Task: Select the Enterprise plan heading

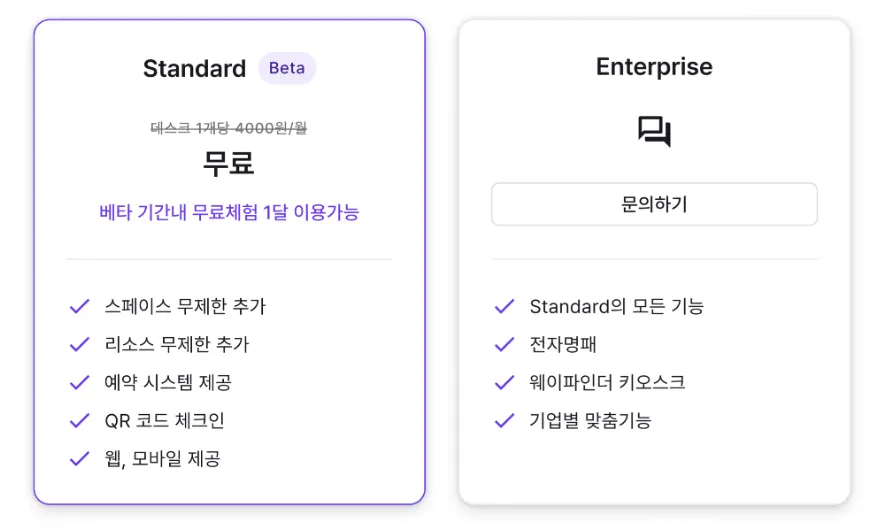Action: point(654,67)
